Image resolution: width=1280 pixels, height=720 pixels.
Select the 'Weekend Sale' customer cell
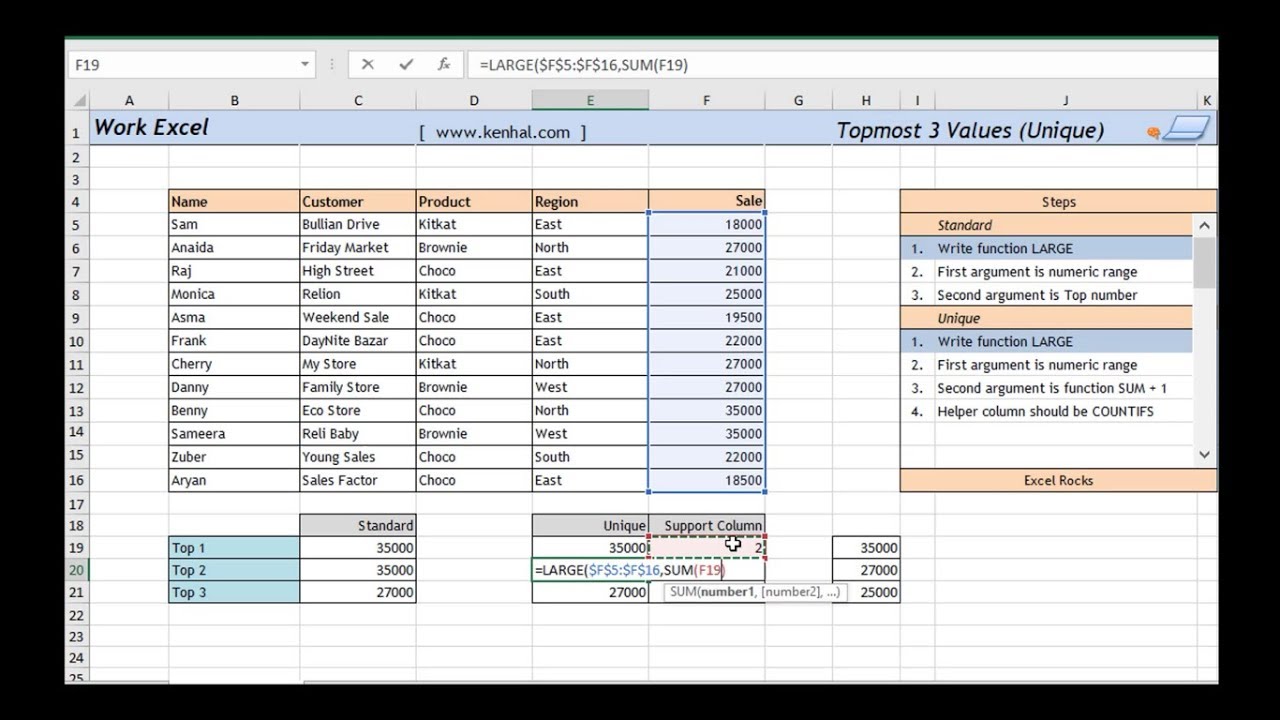point(358,317)
